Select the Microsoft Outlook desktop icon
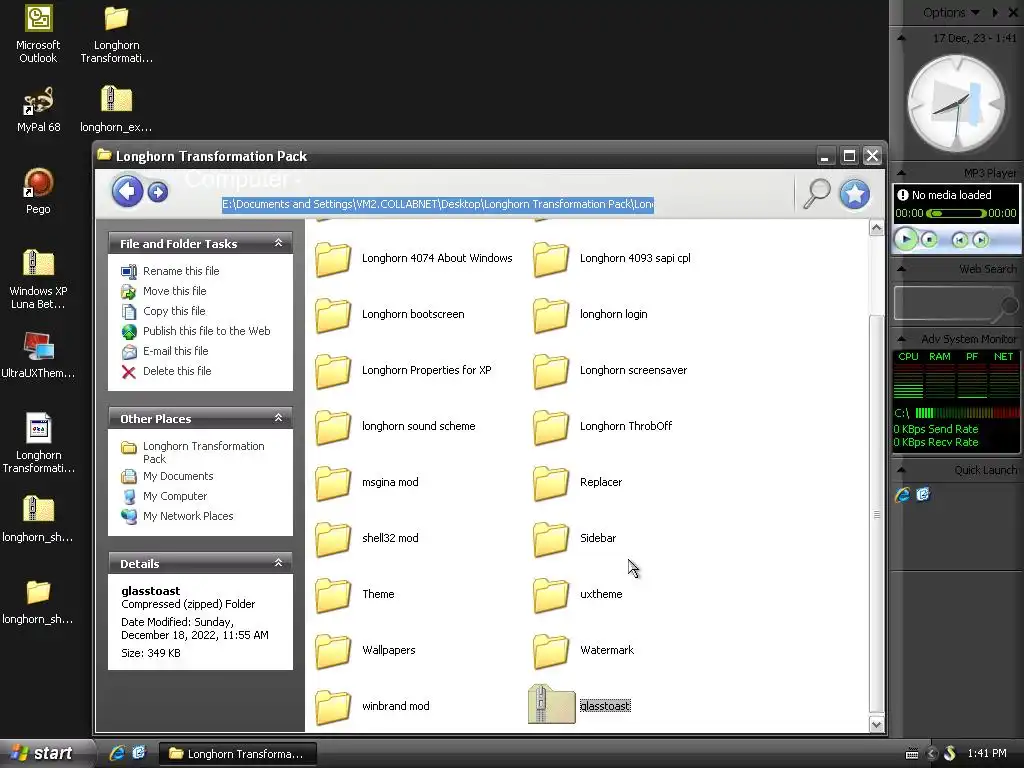Image resolution: width=1024 pixels, height=768 pixels. tap(38, 34)
